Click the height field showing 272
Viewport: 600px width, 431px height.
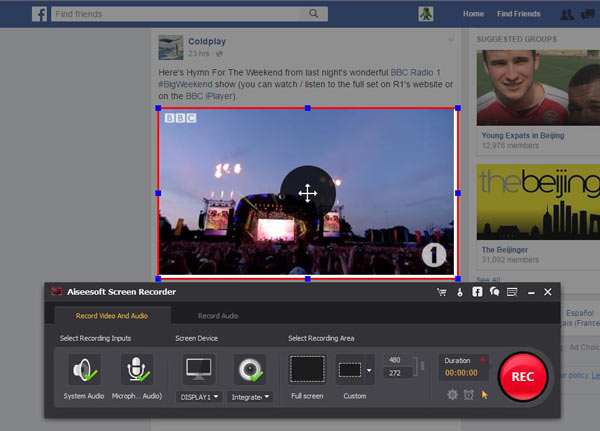point(398,373)
